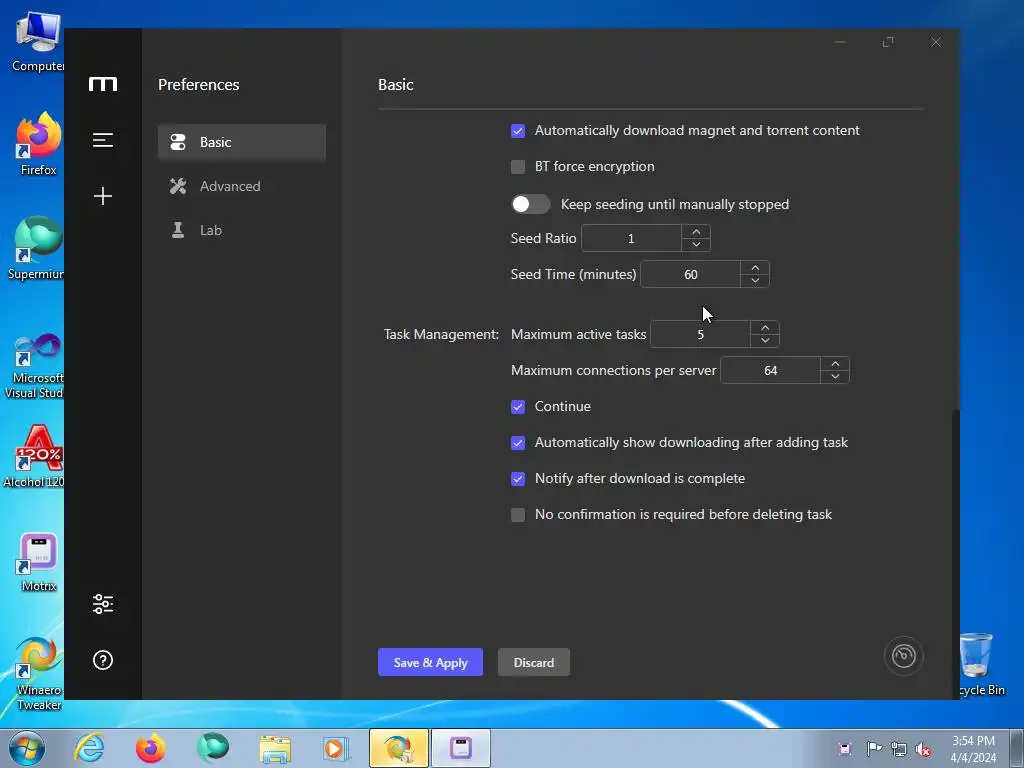Increase Seed Time with up arrow

(755, 268)
